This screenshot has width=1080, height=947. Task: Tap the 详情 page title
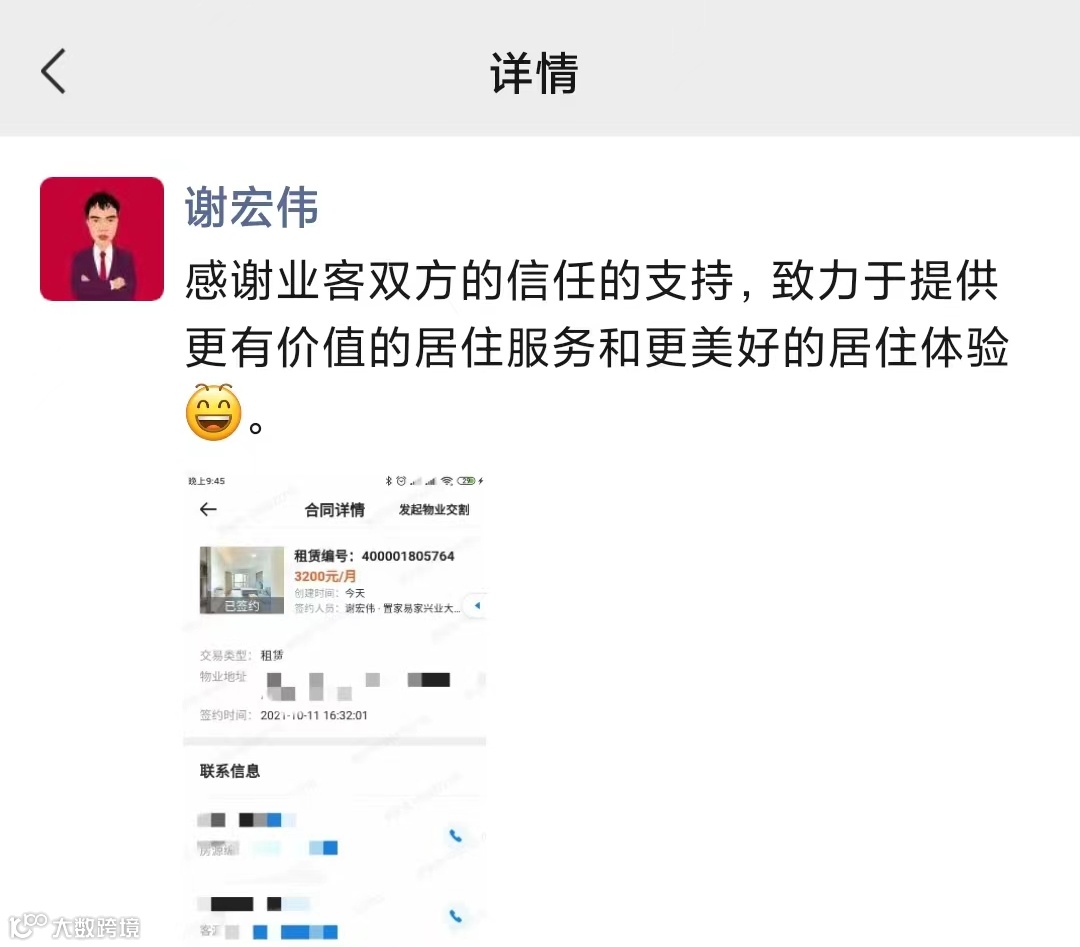click(x=534, y=73)
